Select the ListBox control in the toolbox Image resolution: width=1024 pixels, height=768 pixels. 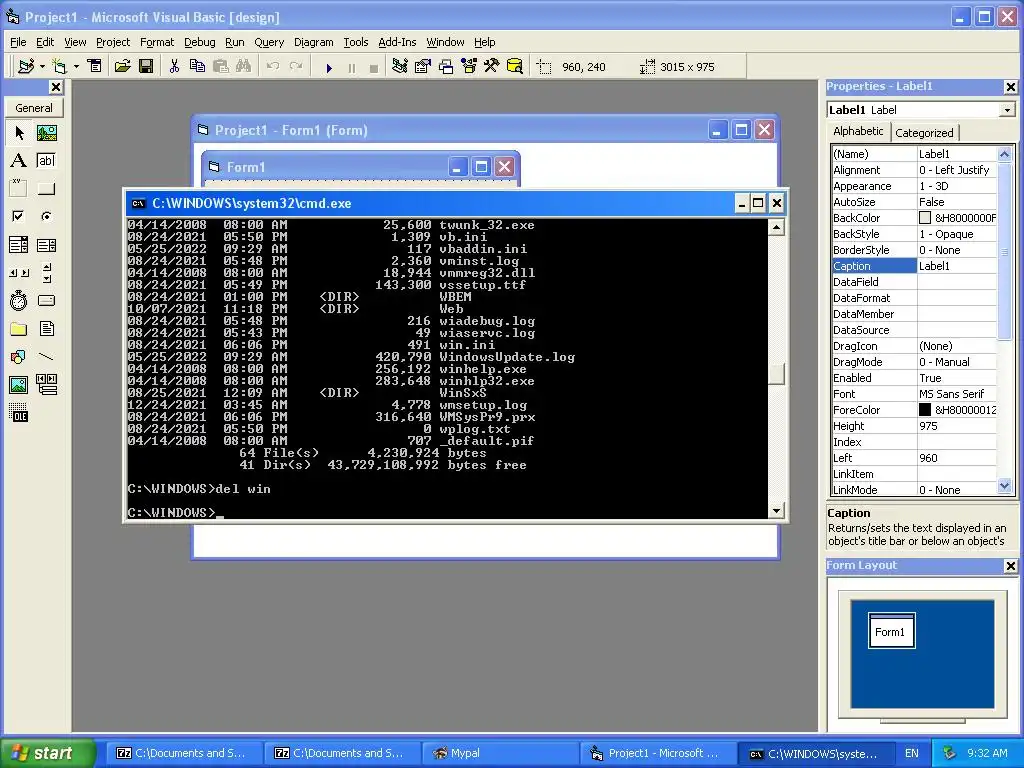[x=46, y=245]
